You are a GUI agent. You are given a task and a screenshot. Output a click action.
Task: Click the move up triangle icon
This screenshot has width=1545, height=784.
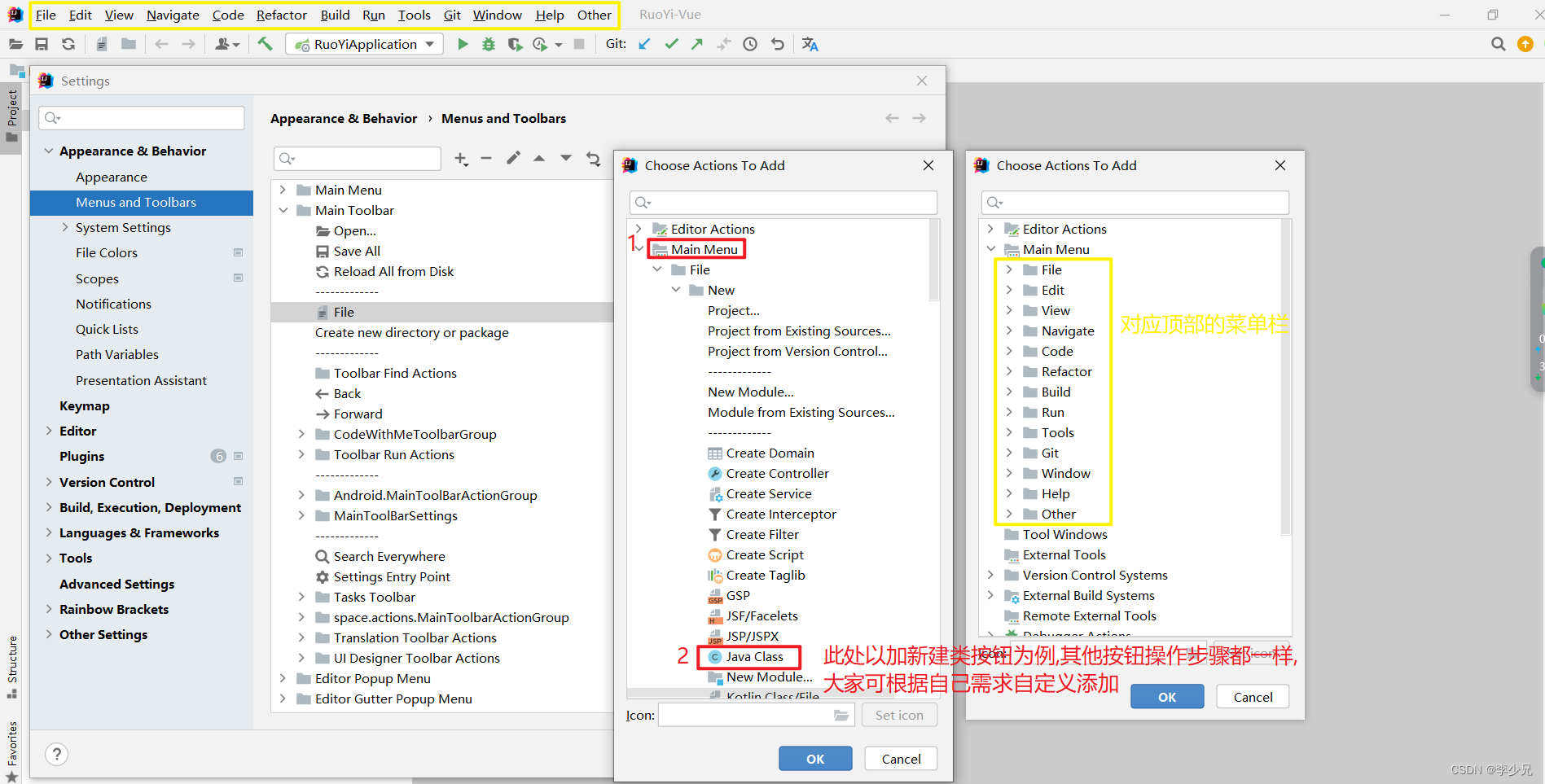click(539, 158)
